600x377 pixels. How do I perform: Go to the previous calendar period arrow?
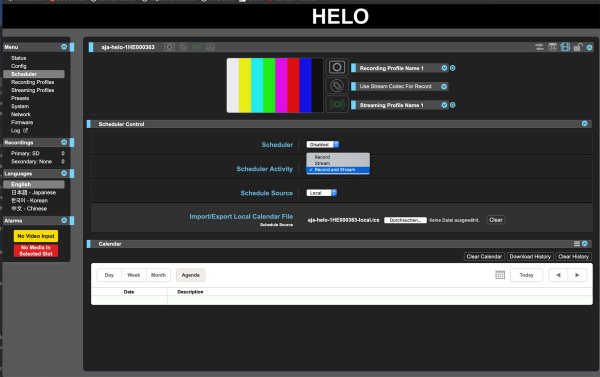coord(558,275)
